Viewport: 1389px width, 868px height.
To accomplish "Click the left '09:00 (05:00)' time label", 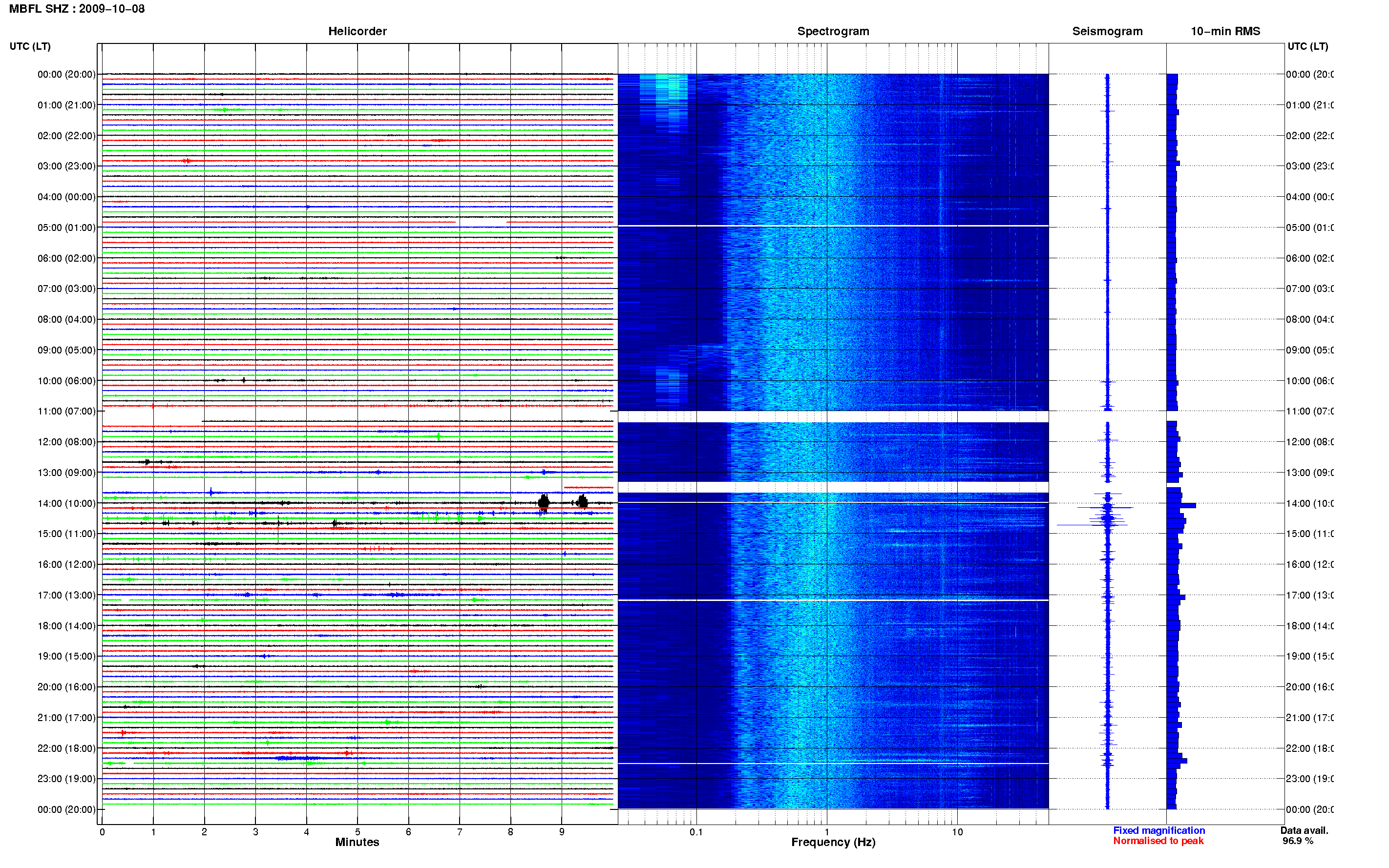I will point(66,350).
